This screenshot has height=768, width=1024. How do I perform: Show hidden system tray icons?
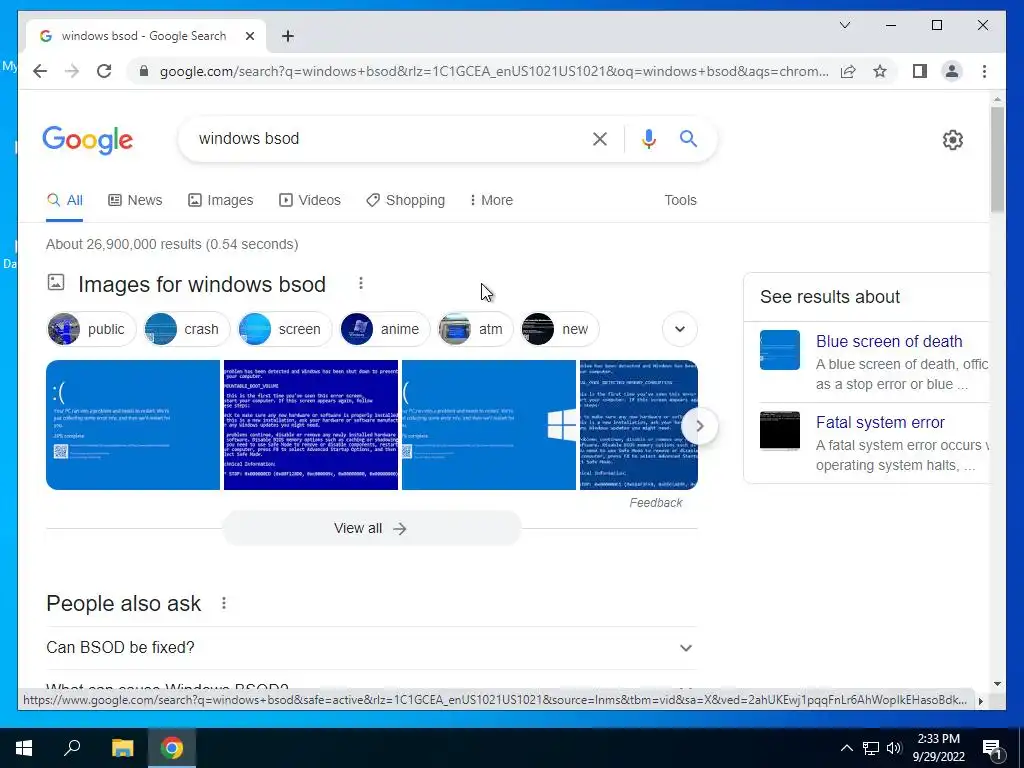(x=846, y=748)
